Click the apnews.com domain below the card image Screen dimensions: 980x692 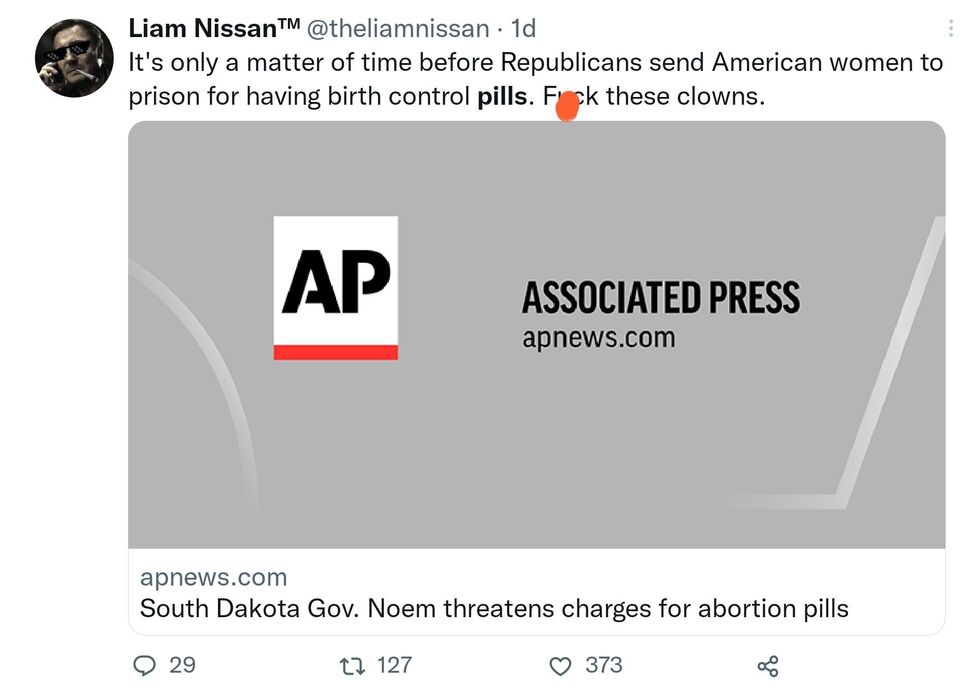coord(213,577)
